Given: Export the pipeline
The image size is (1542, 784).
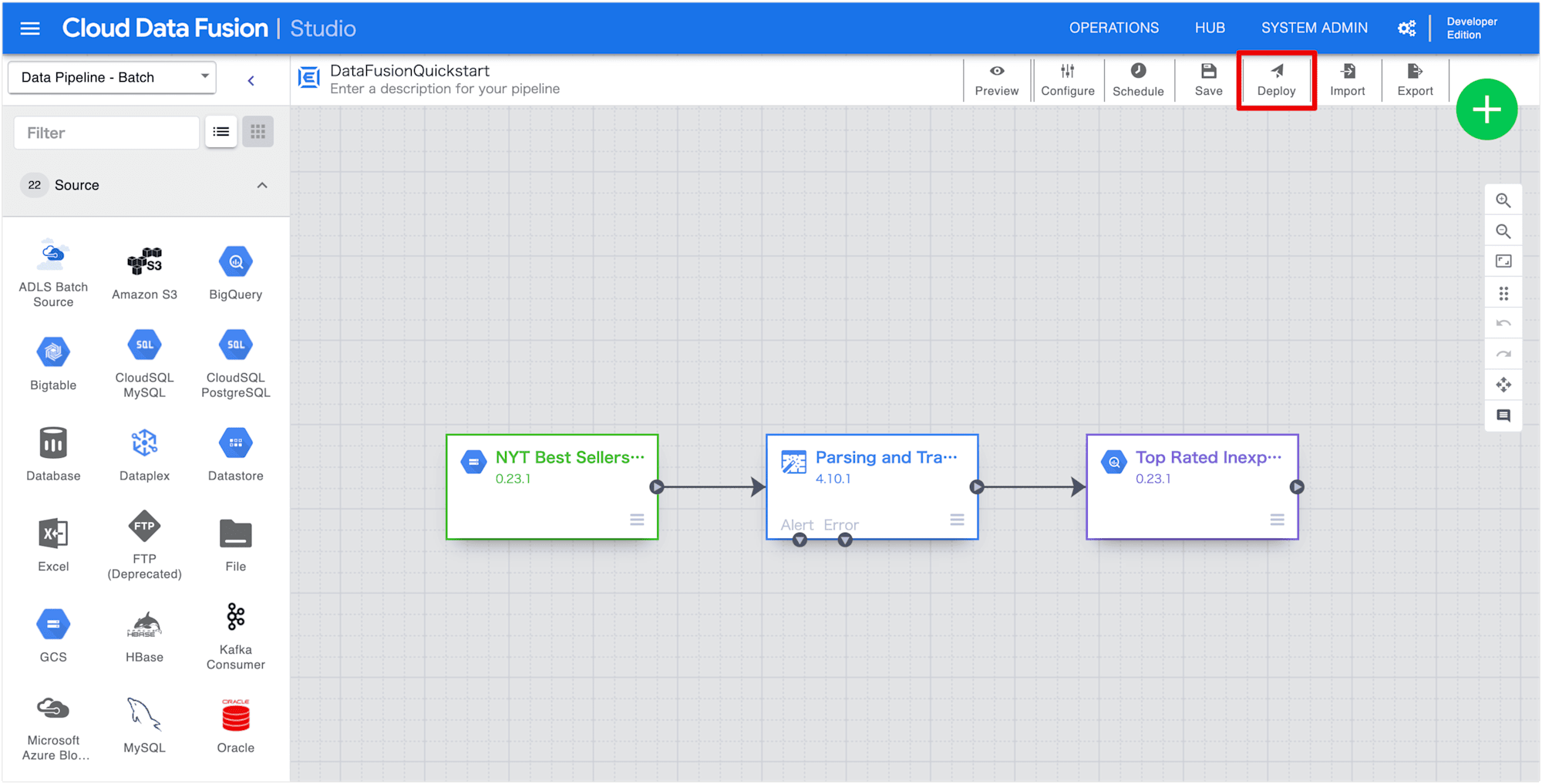Looking at the screenshot, I should [x=1415, y=80].
